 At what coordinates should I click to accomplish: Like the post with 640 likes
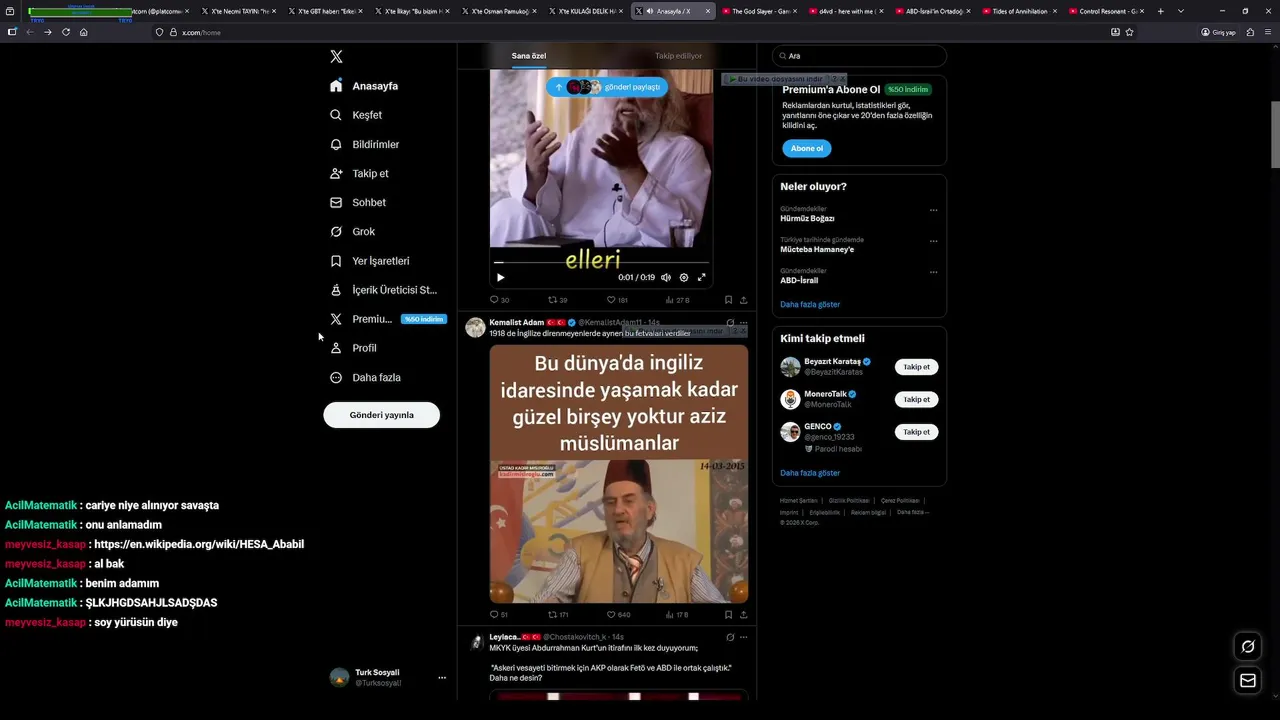(x=618, y=615)
